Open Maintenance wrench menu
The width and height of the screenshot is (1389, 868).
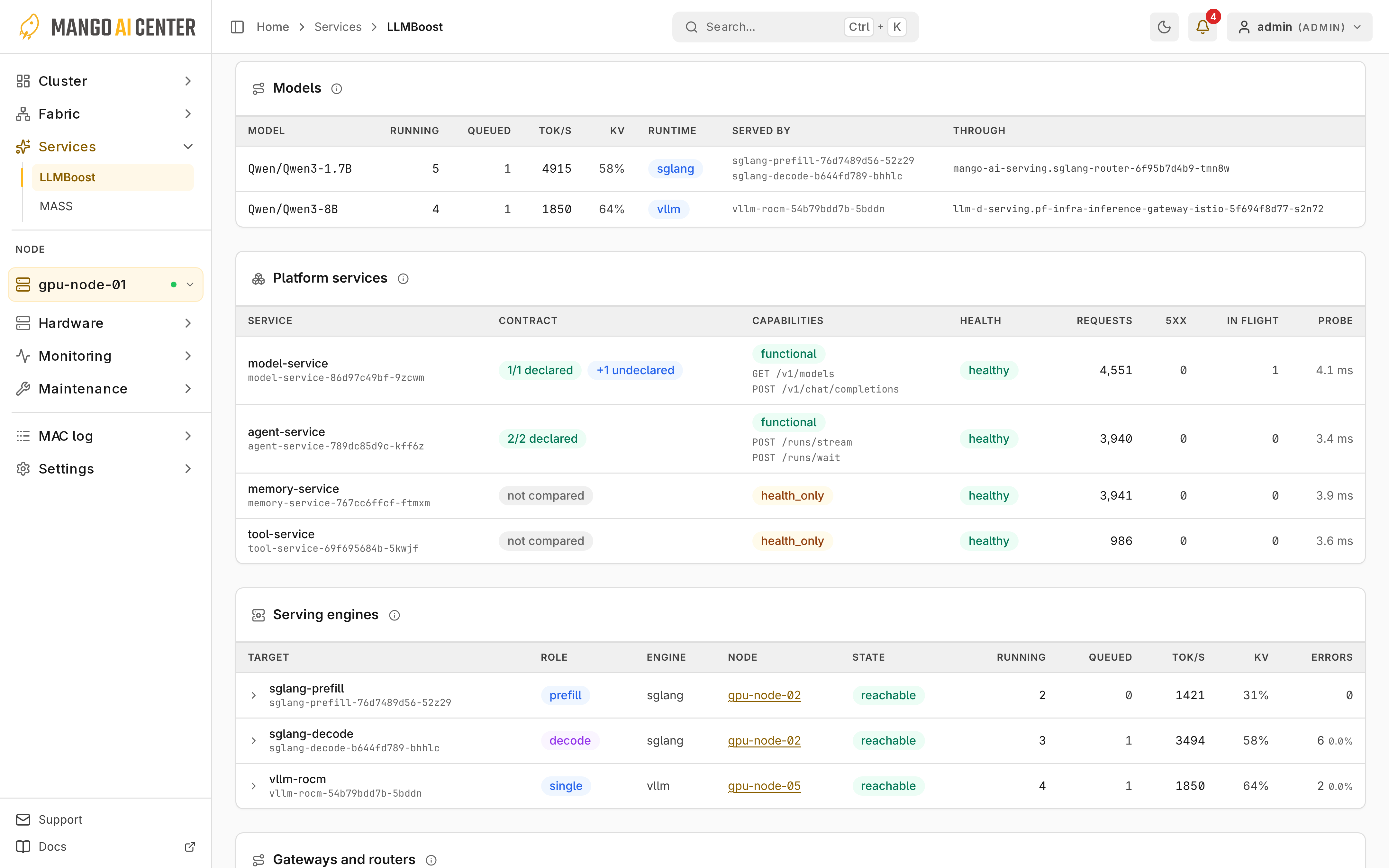point(105,389)
